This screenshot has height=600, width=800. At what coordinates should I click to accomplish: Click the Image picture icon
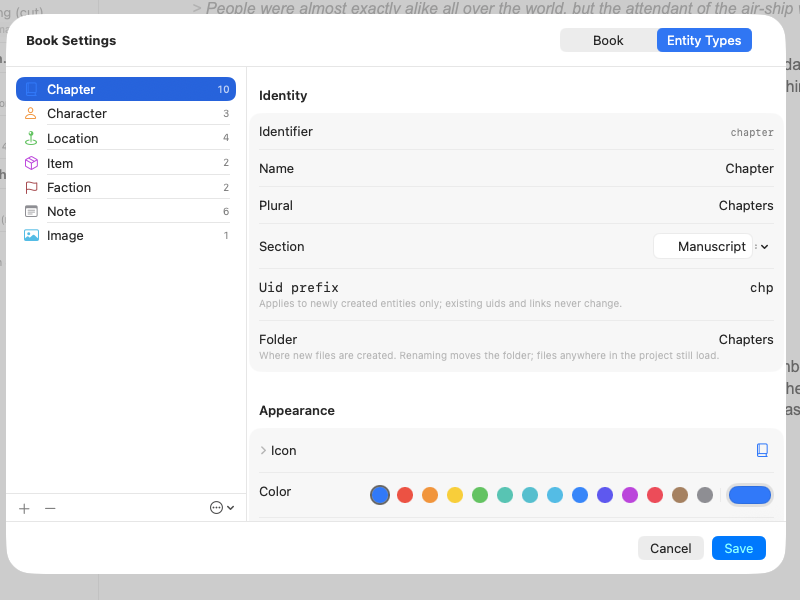31,235
